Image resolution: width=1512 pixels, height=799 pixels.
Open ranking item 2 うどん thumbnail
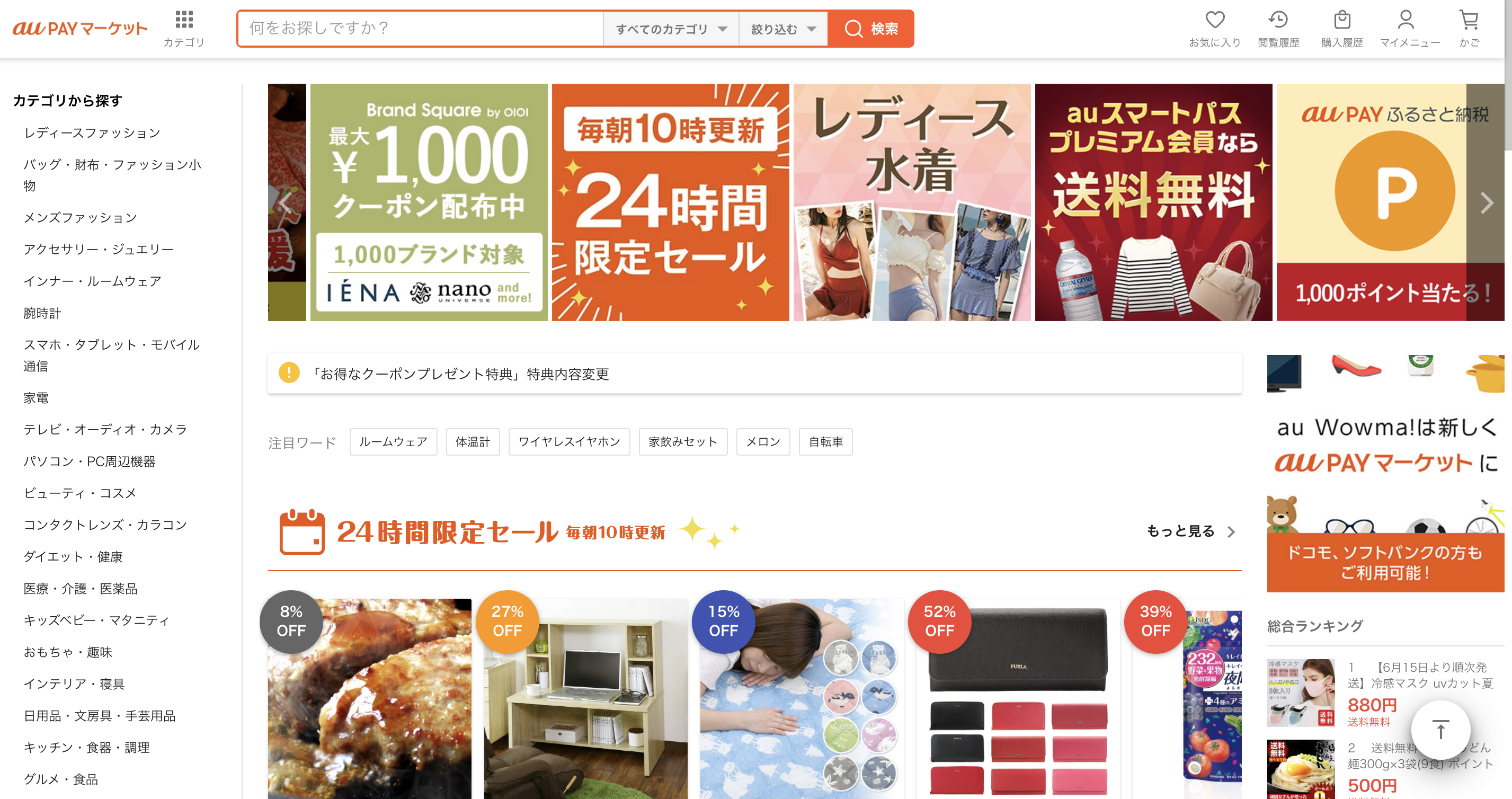click(x=1301, y=769)
